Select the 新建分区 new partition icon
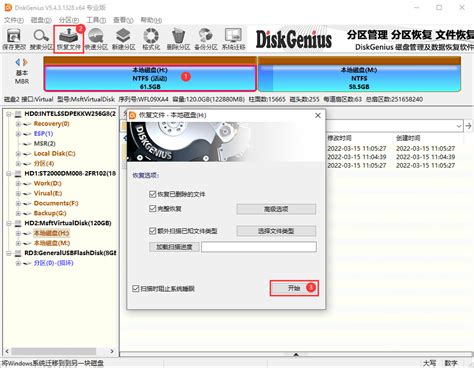This screenshot has height=368, width=474. [x=123, y=39]
